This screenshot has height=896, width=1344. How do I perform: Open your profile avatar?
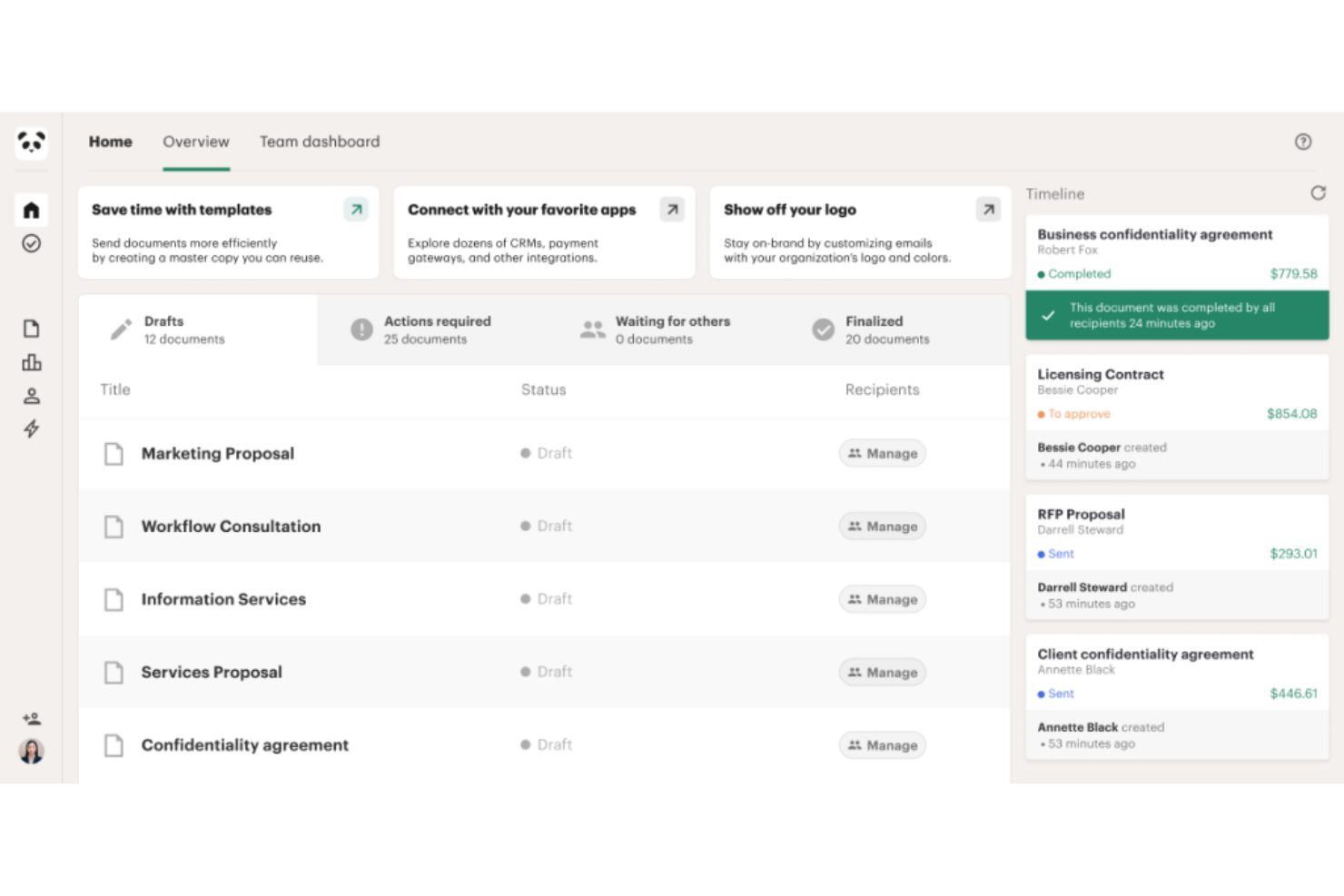pyautogui.click(x=31, y=750)
